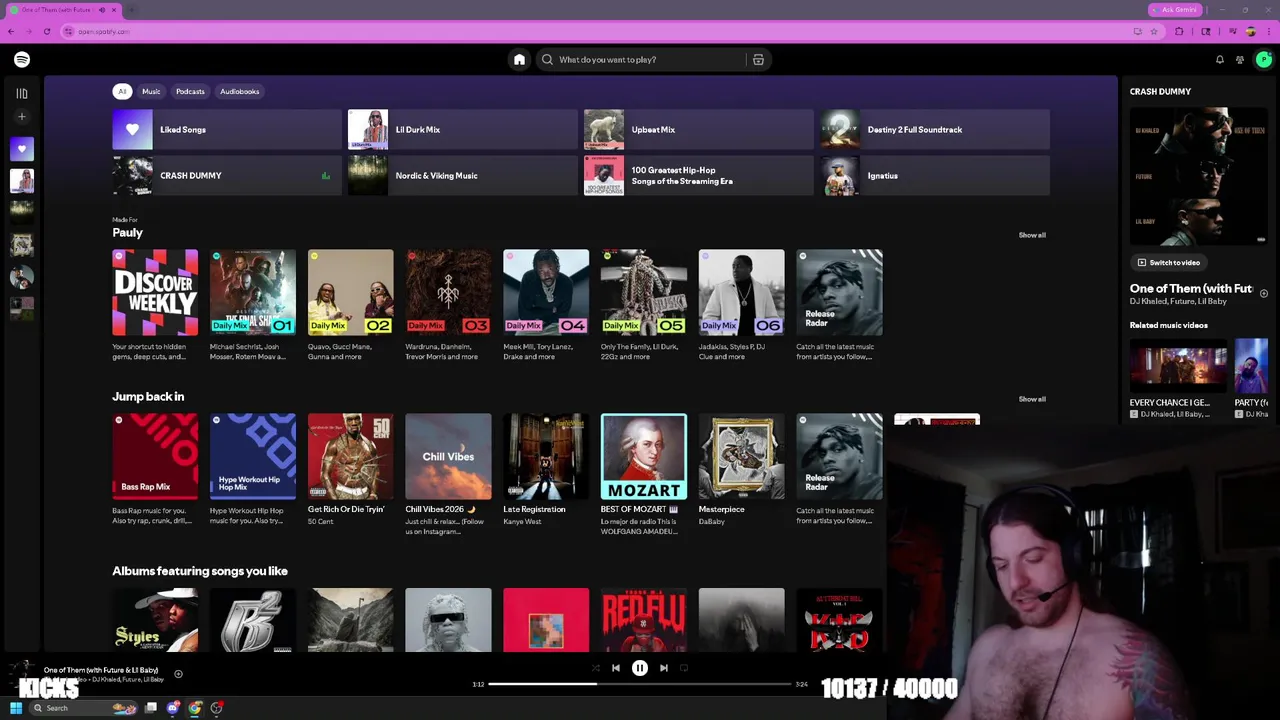
Task: Open Release Radar card in Made For Pauly
Action: (839, 305)
